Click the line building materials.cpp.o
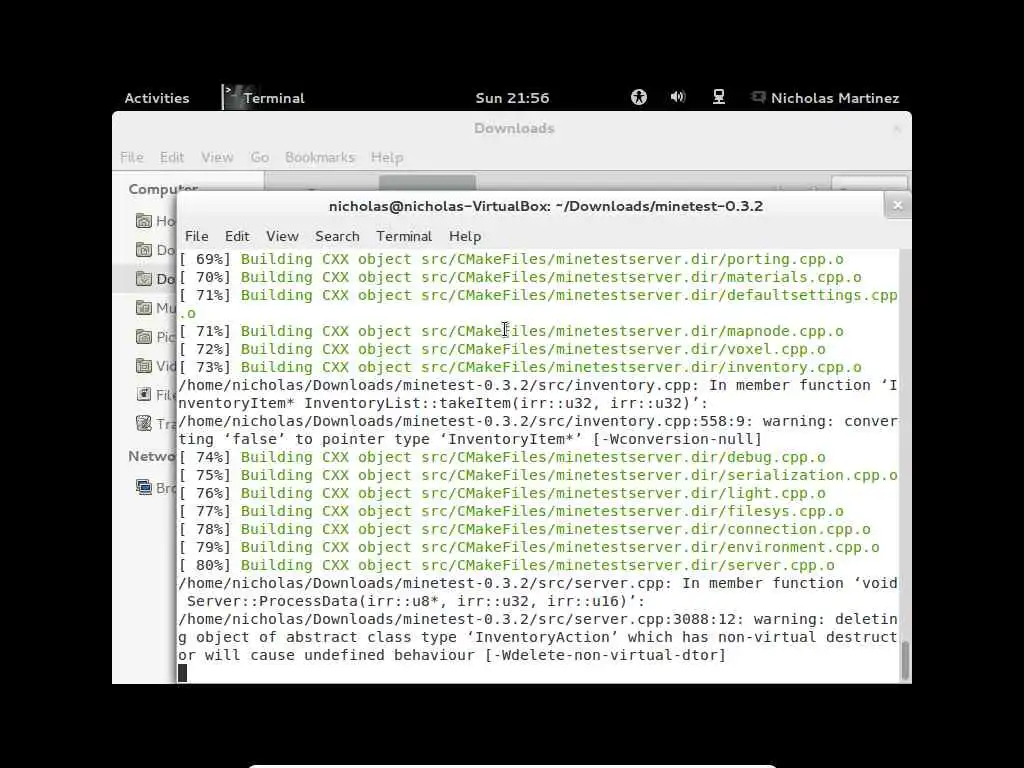This screenshot has width=1024, height=768. click(520, 278)
